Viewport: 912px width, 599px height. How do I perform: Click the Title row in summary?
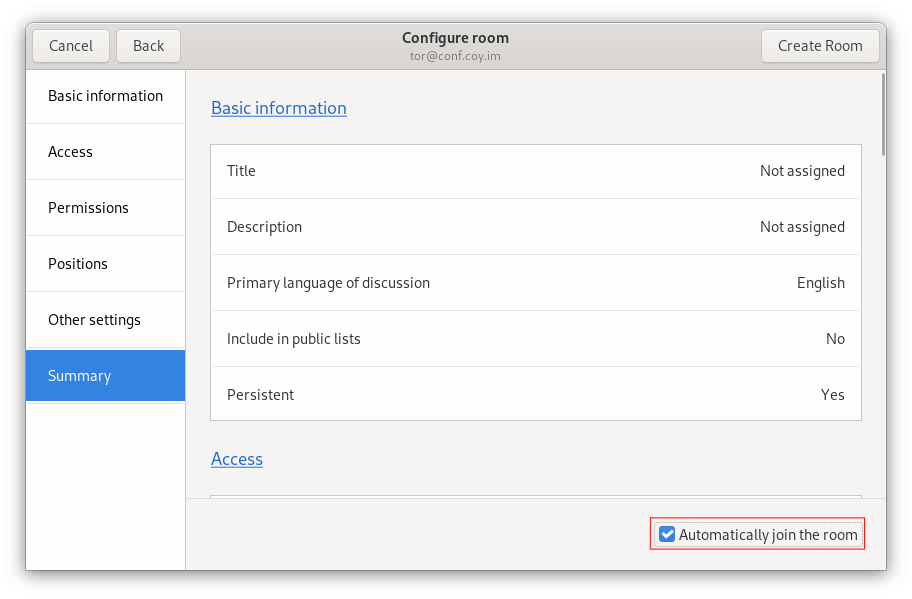pos(535,171)
